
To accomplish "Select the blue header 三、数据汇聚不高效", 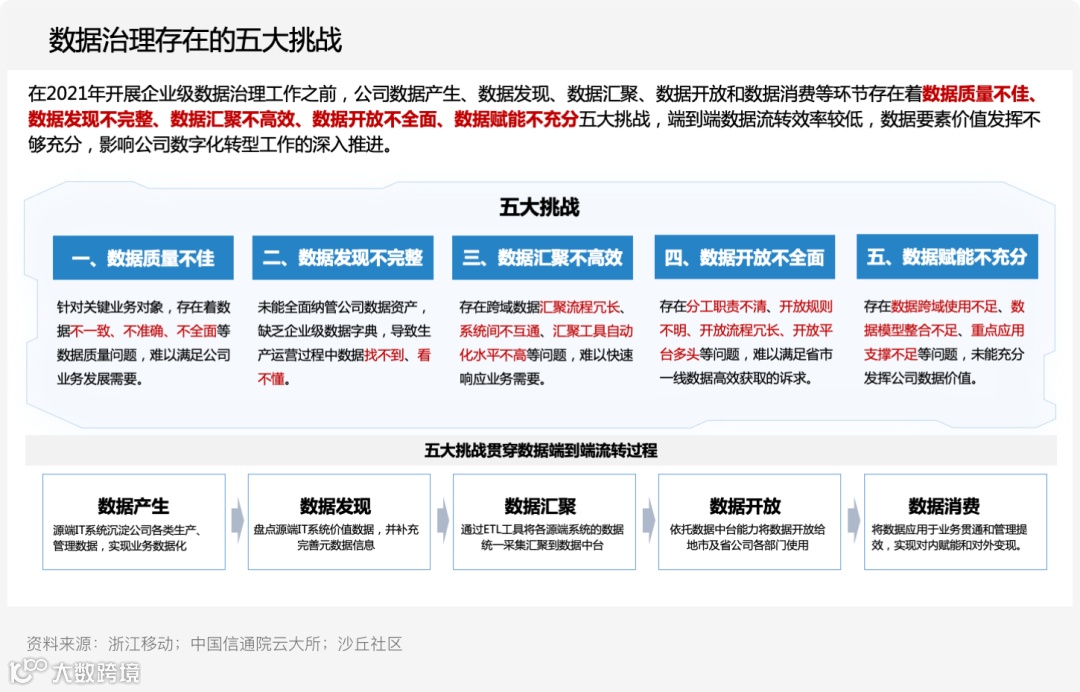I will (543, 258).
